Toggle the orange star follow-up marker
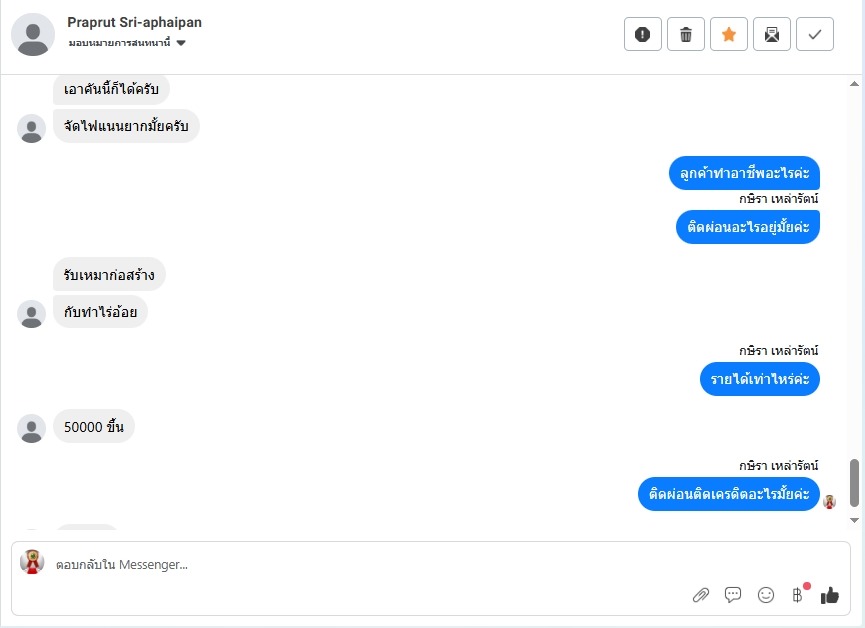The image size is (865, 628). [x=729, y=34]
